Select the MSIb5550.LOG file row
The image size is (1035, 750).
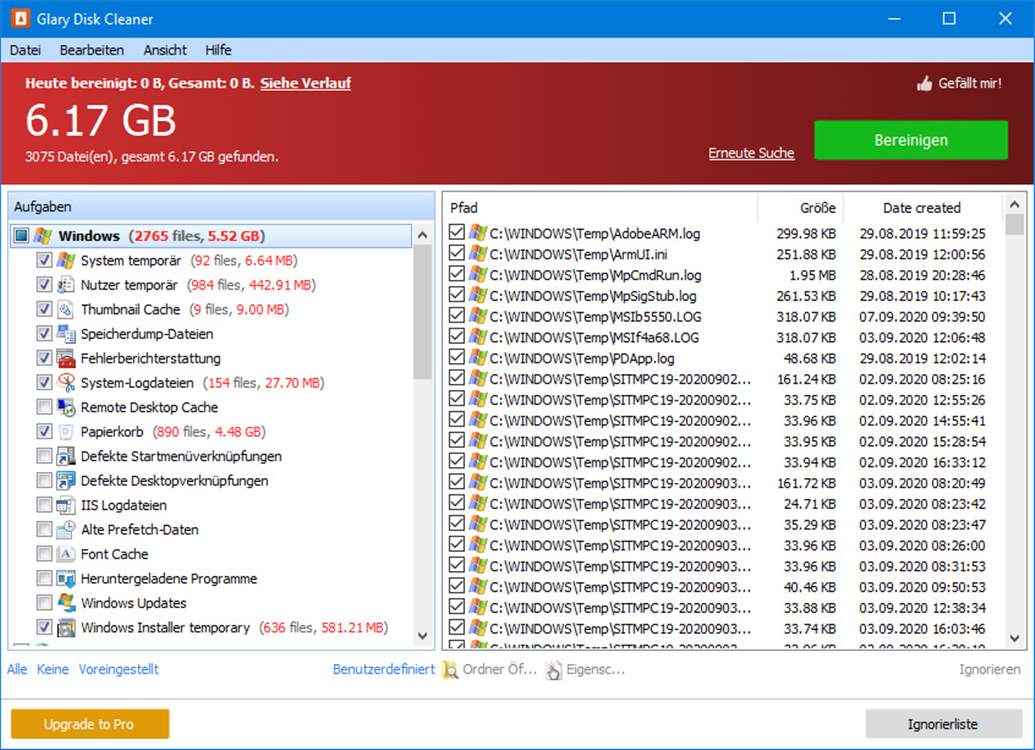[x=725, y=316]
